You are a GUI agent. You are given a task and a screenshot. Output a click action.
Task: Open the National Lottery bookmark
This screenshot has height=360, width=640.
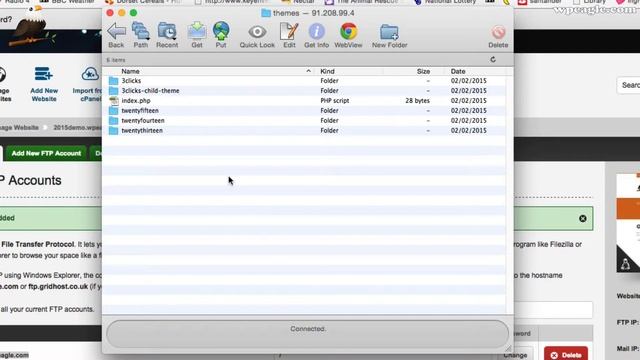(x=445, y=2)
